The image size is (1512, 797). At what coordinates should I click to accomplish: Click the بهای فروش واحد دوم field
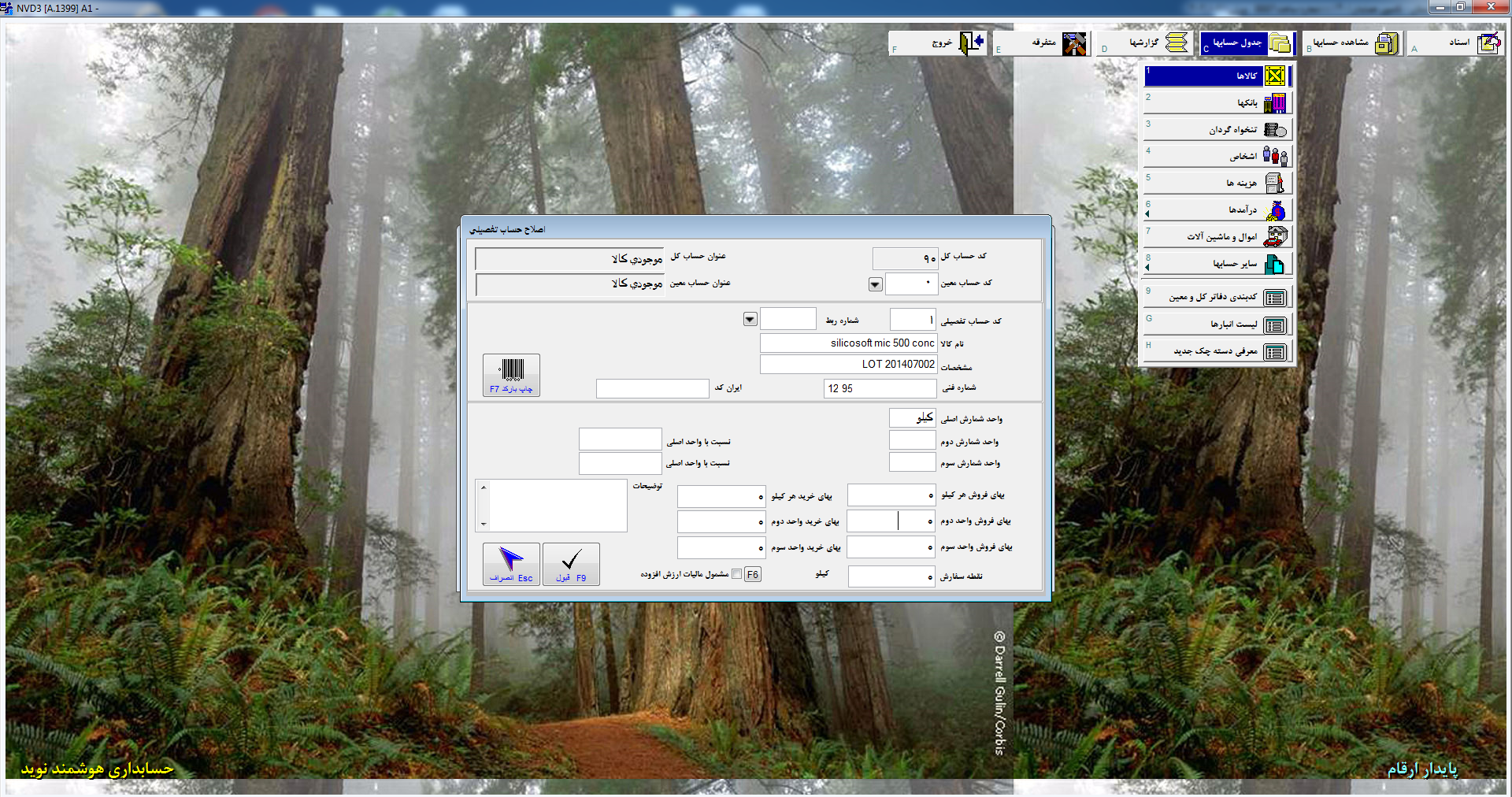(891, 521)
